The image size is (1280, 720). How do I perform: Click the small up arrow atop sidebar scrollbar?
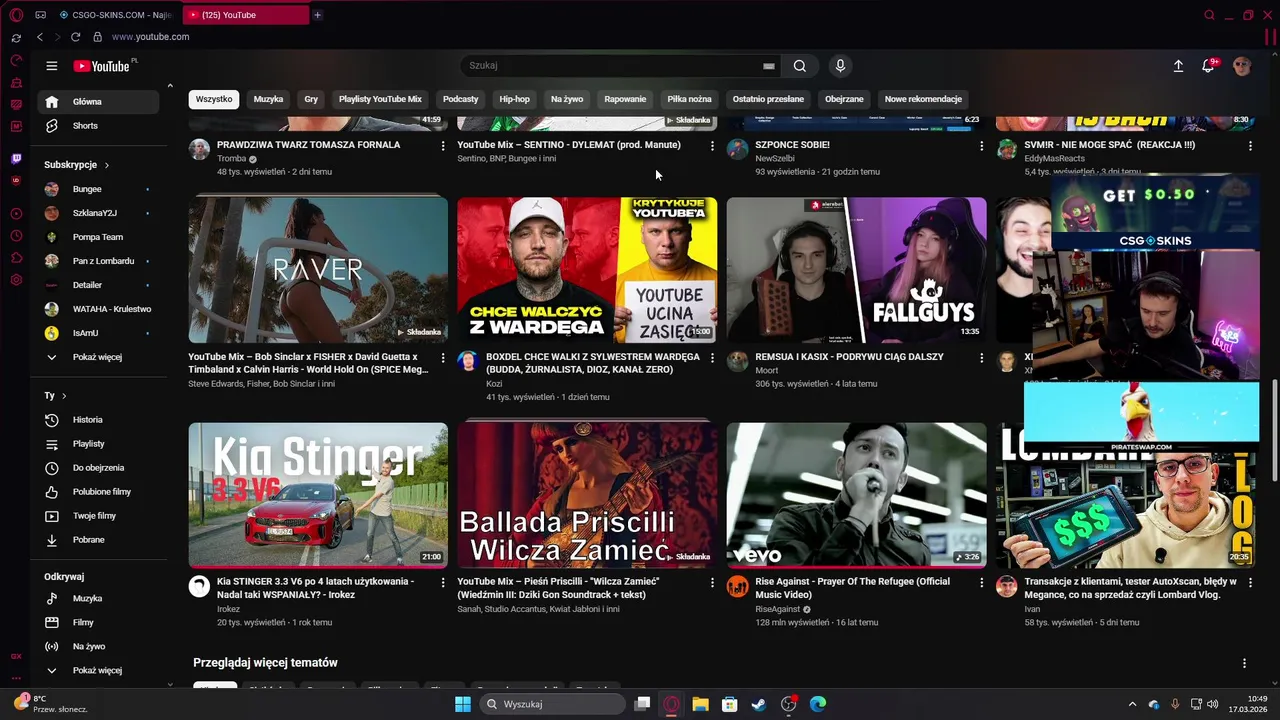coord(170,86)
